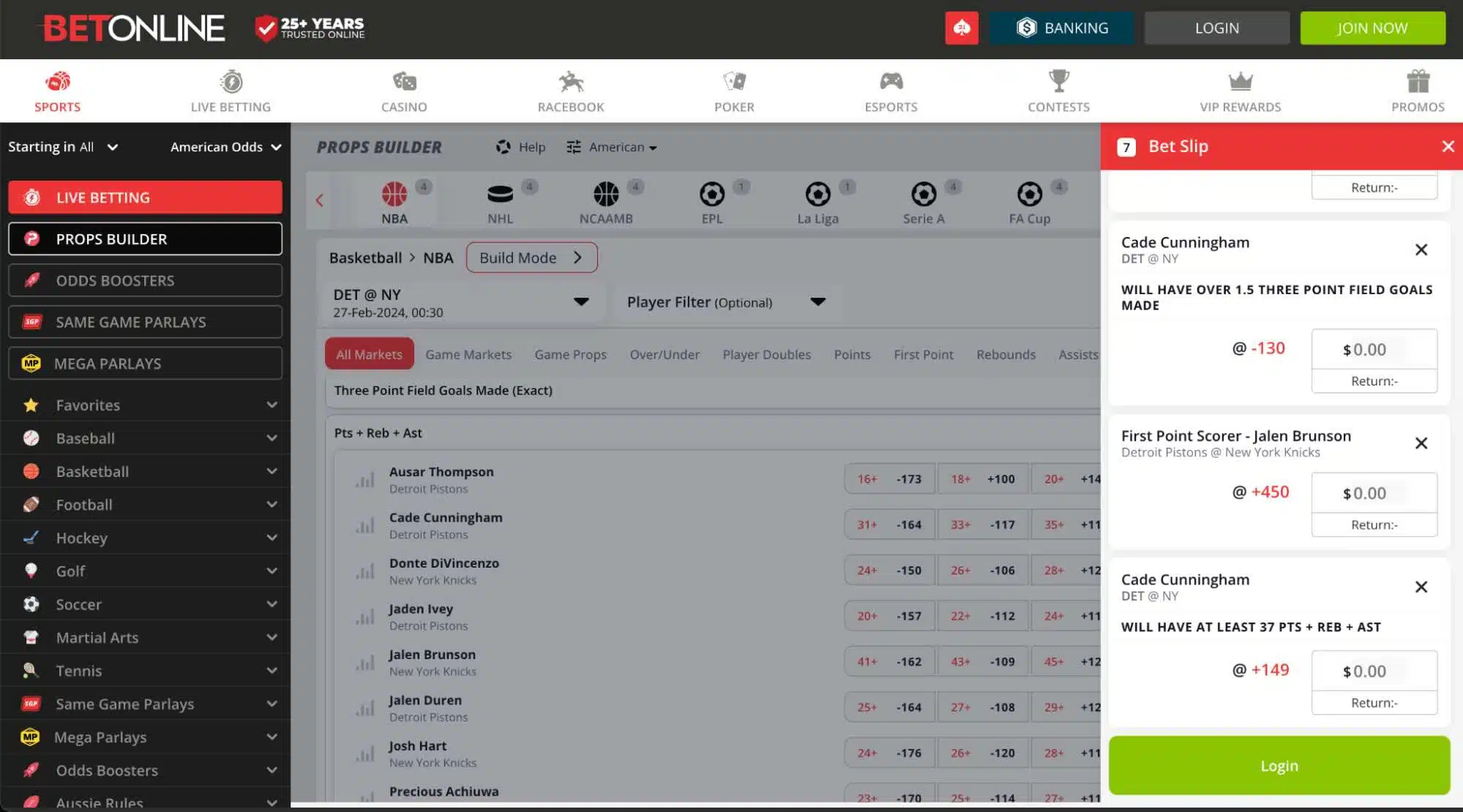
Task: Expand the Favorites sidebar section
Action: click(x=146, y=405)
